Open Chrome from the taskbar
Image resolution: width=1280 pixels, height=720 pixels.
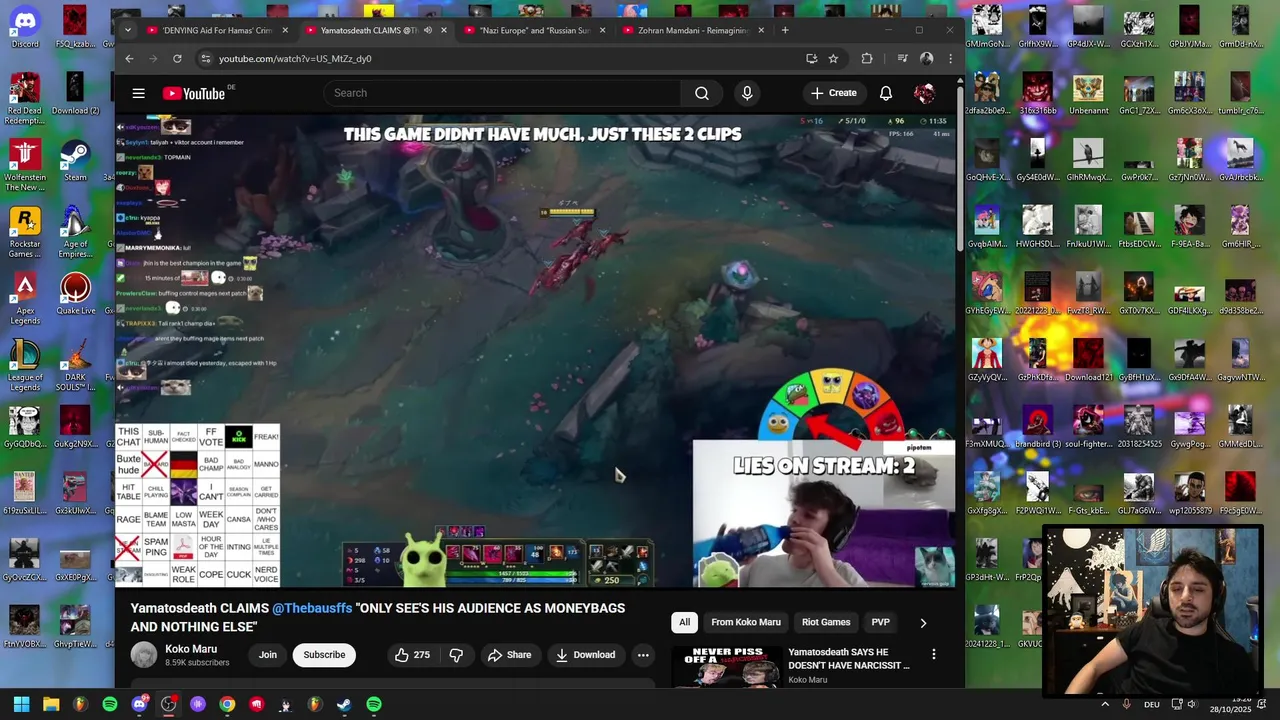point(227,704)
